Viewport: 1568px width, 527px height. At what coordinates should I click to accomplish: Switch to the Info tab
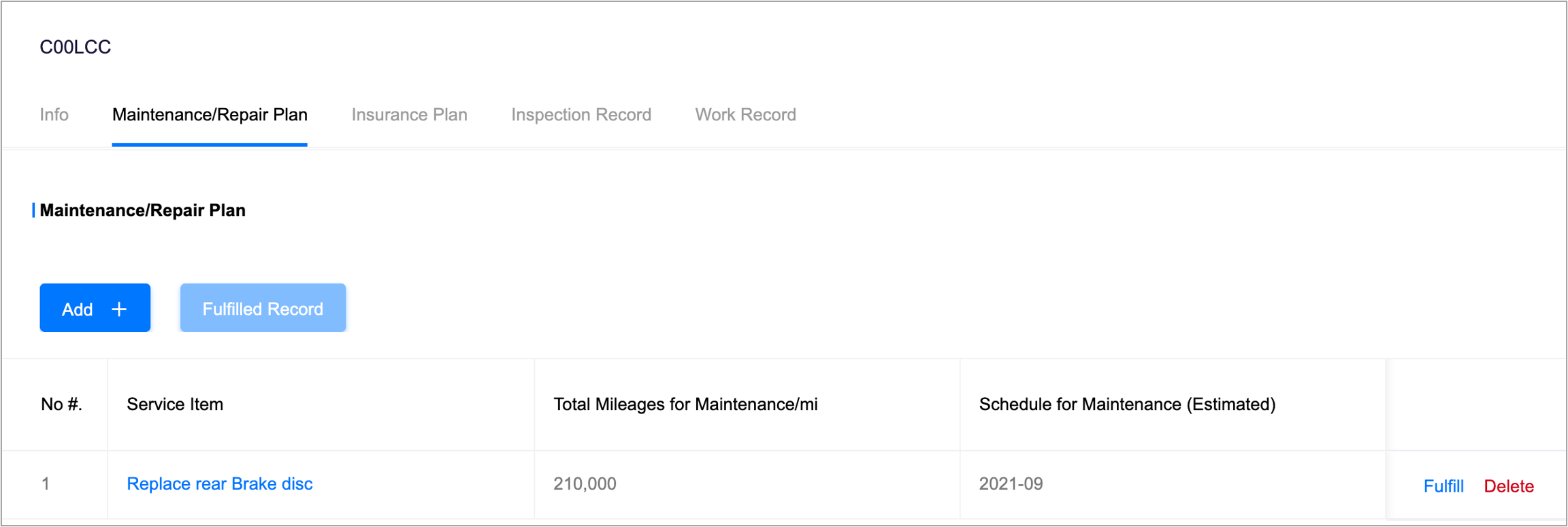point(54,115)
